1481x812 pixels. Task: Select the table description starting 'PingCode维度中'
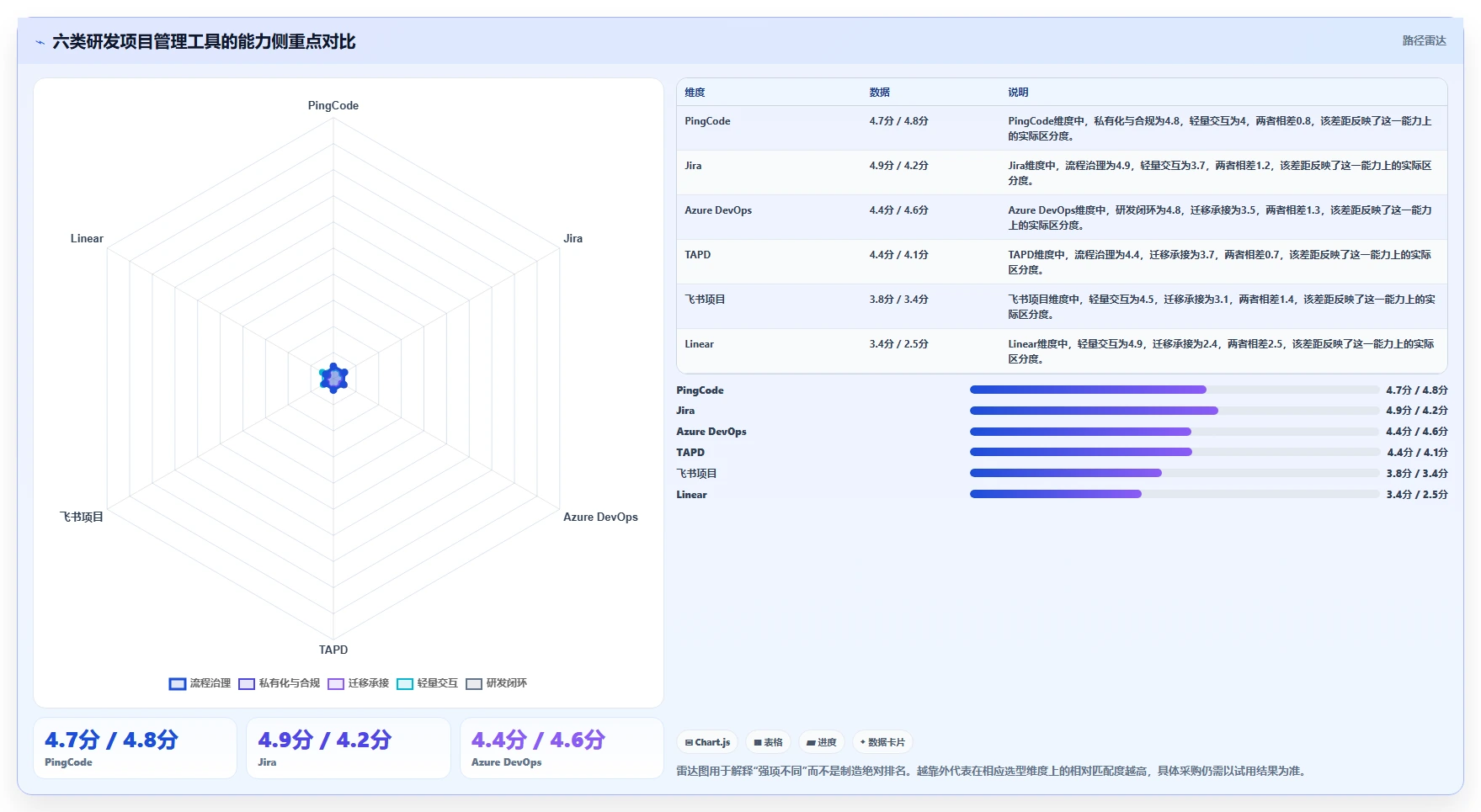(1220, 128)
